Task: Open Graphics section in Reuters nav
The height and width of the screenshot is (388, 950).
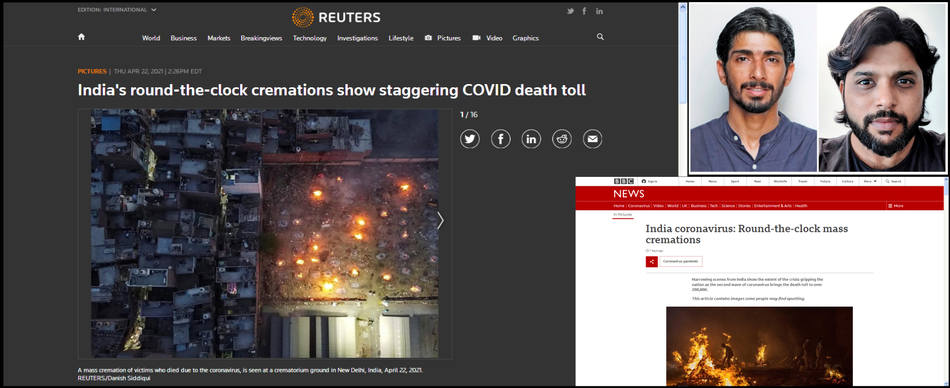Action: 525,38
